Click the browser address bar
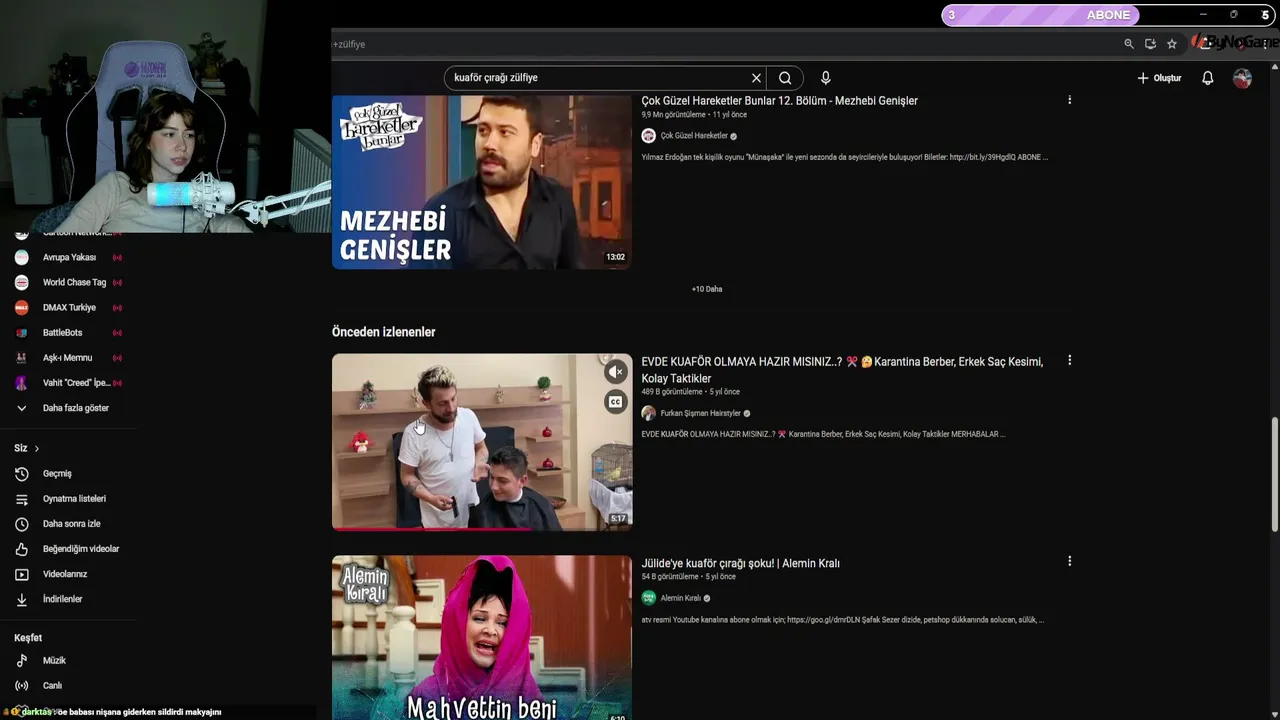 pyautogui.click(x=720, y=44)
